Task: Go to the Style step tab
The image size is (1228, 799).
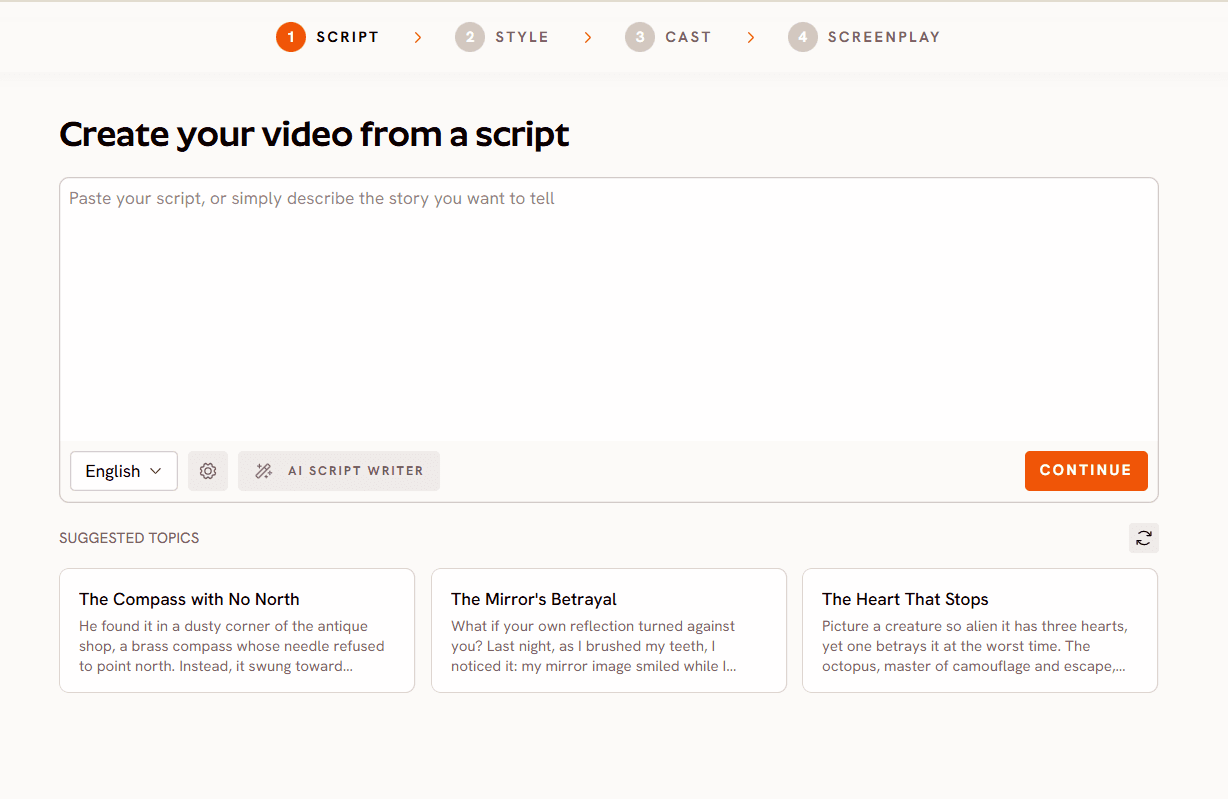Action: (502, 37)
